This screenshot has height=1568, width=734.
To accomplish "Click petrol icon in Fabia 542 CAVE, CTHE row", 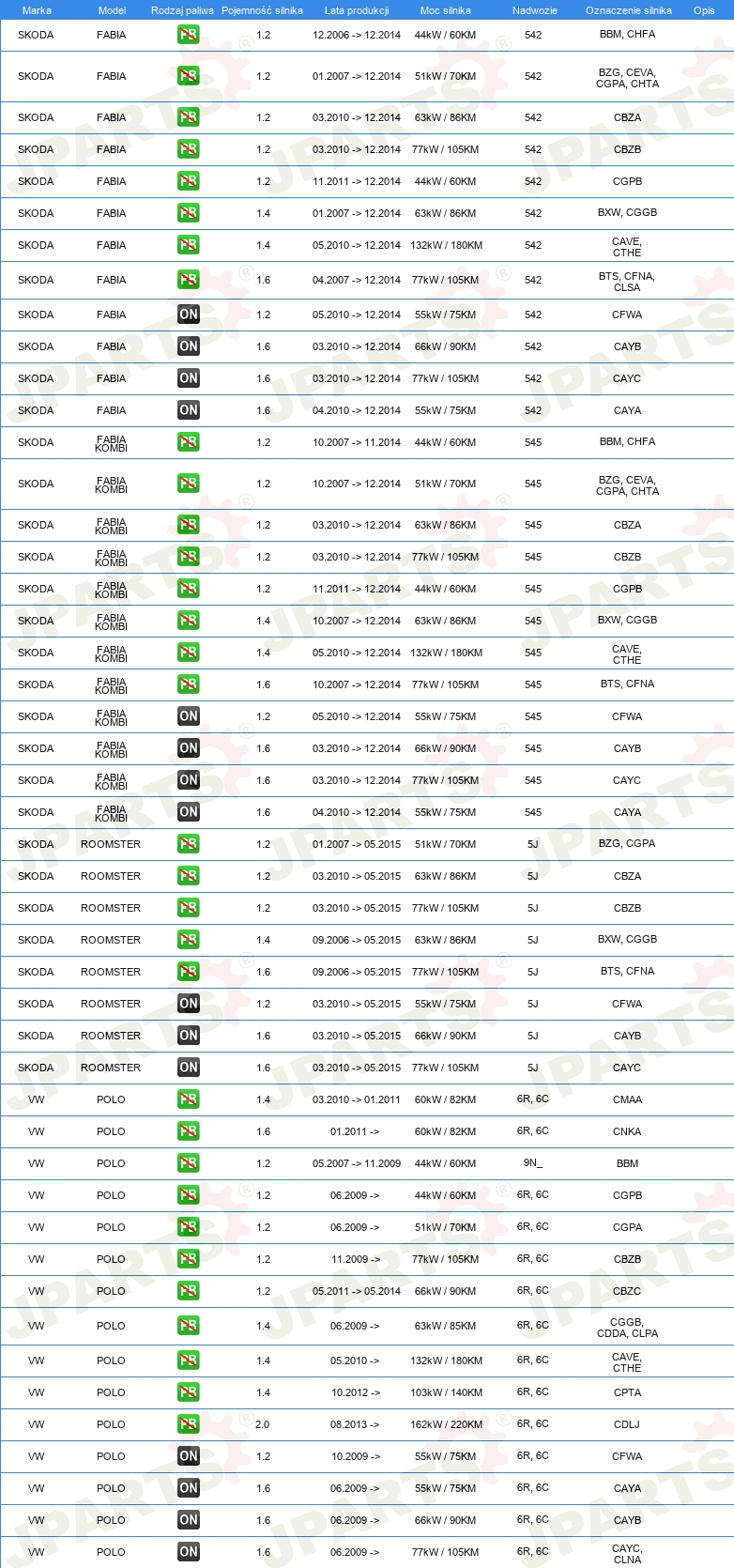I will pos(189,245).
